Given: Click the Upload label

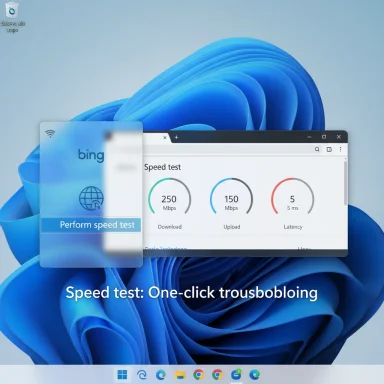Looking at the screenshot, I should pos(232,227).
